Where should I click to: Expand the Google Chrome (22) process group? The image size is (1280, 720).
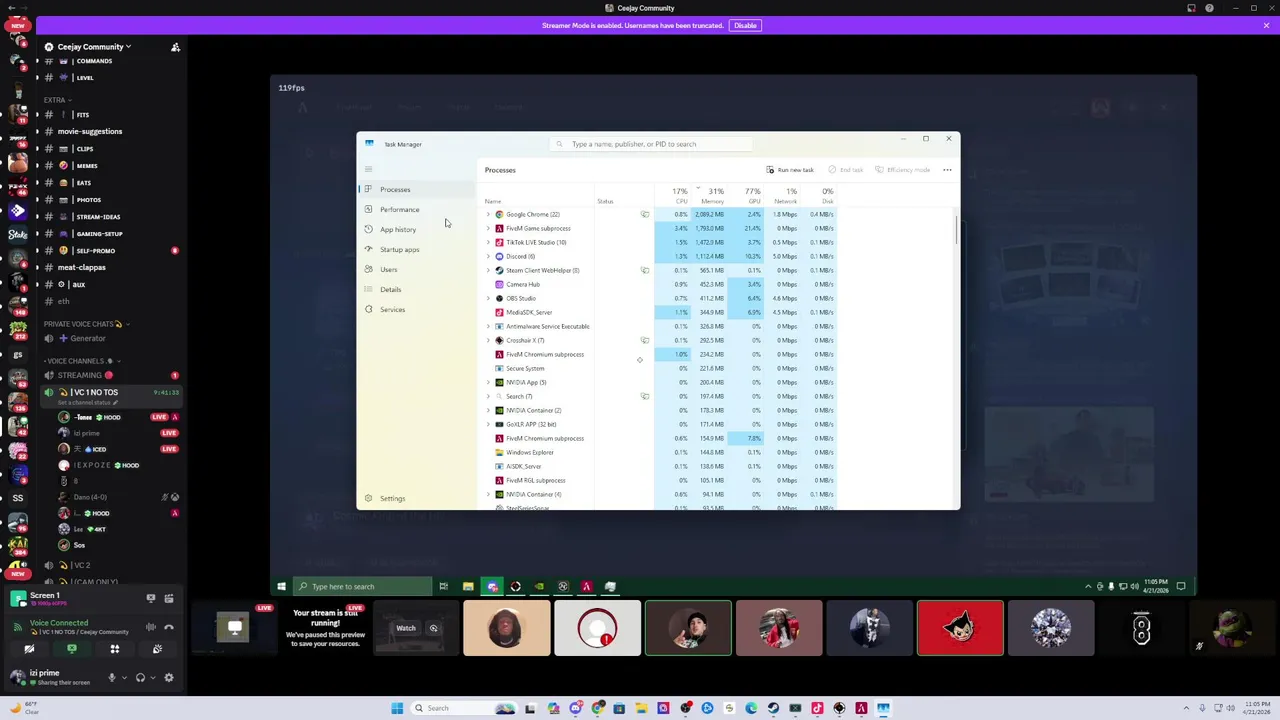click(488, 214)
